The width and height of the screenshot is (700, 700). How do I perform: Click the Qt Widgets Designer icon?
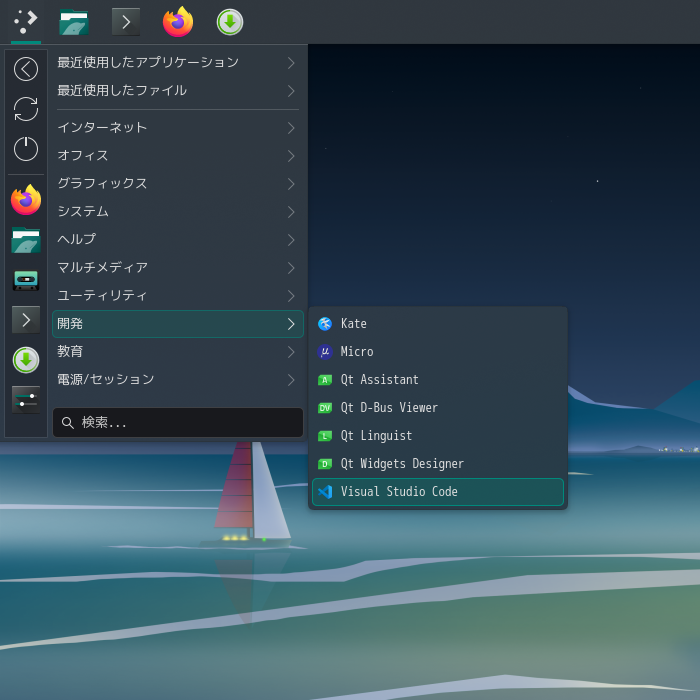[x=325, y=464]
